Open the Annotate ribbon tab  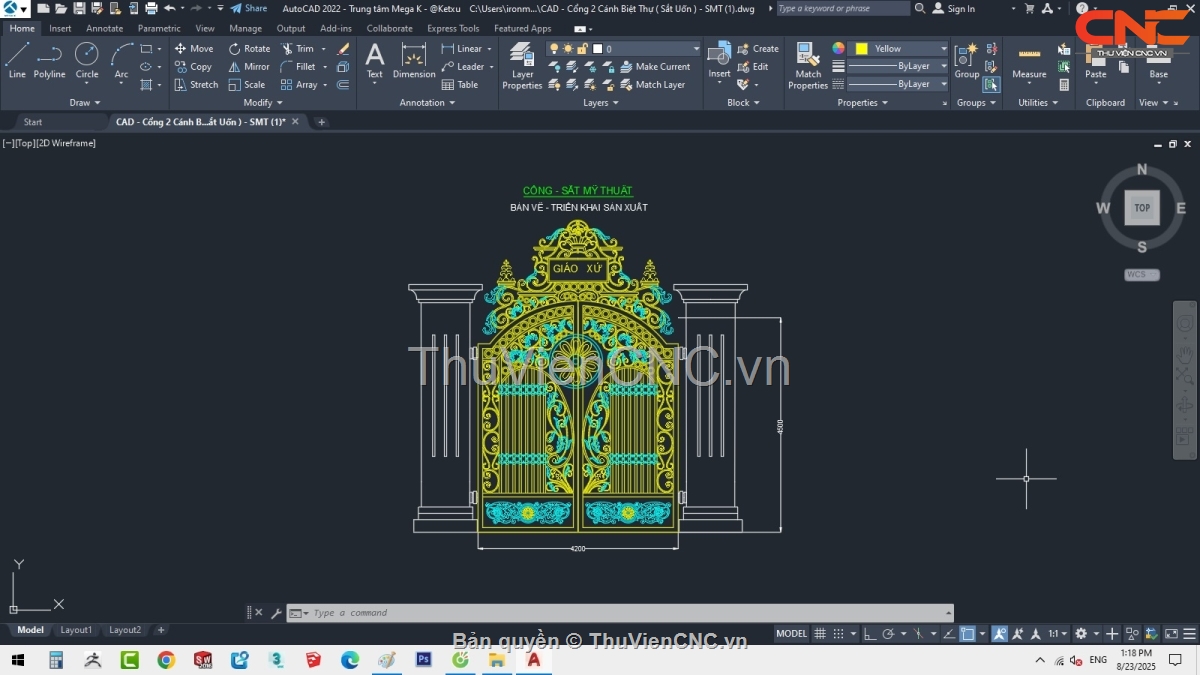coord(104,29)
